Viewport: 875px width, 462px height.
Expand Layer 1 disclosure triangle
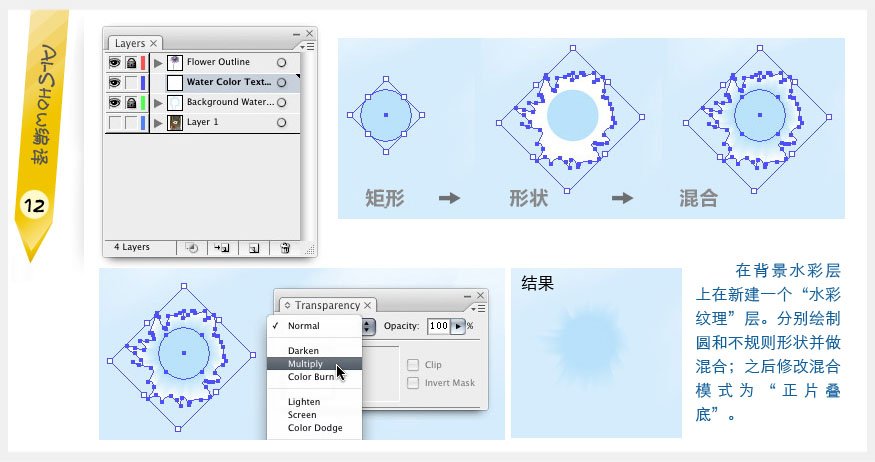[158, 123]
